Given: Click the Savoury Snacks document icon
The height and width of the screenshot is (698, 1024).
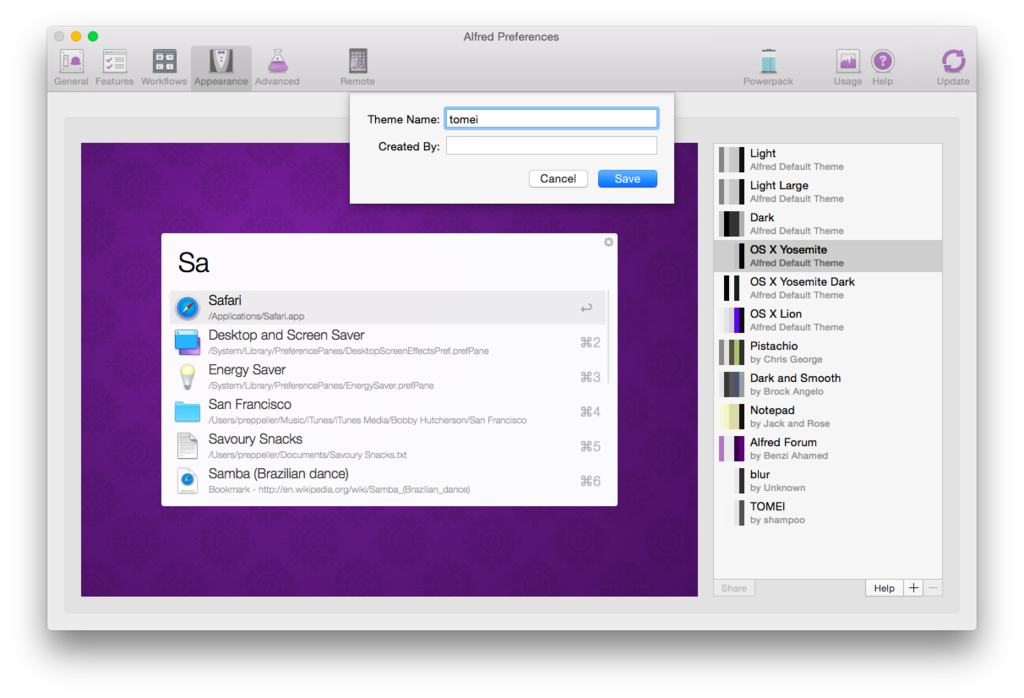Looking at the screenshot, I should click(x=187, y=446).
